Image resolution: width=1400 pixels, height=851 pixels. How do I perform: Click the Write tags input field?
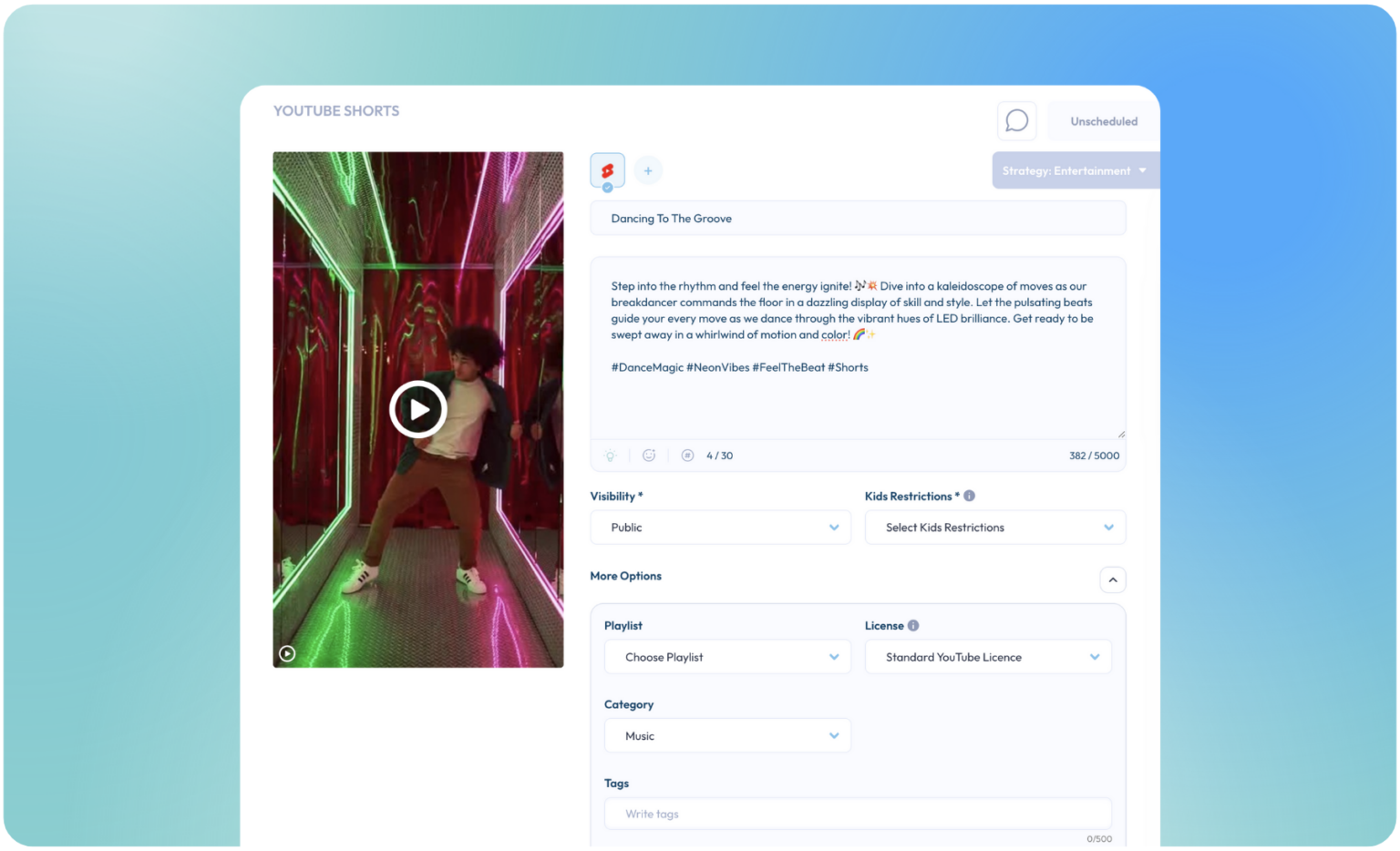858,813
